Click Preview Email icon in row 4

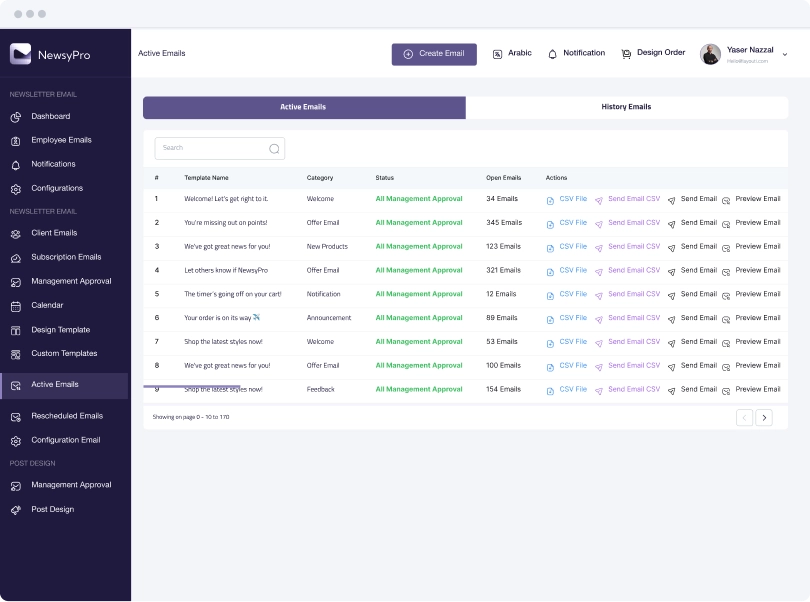[726, 272]
